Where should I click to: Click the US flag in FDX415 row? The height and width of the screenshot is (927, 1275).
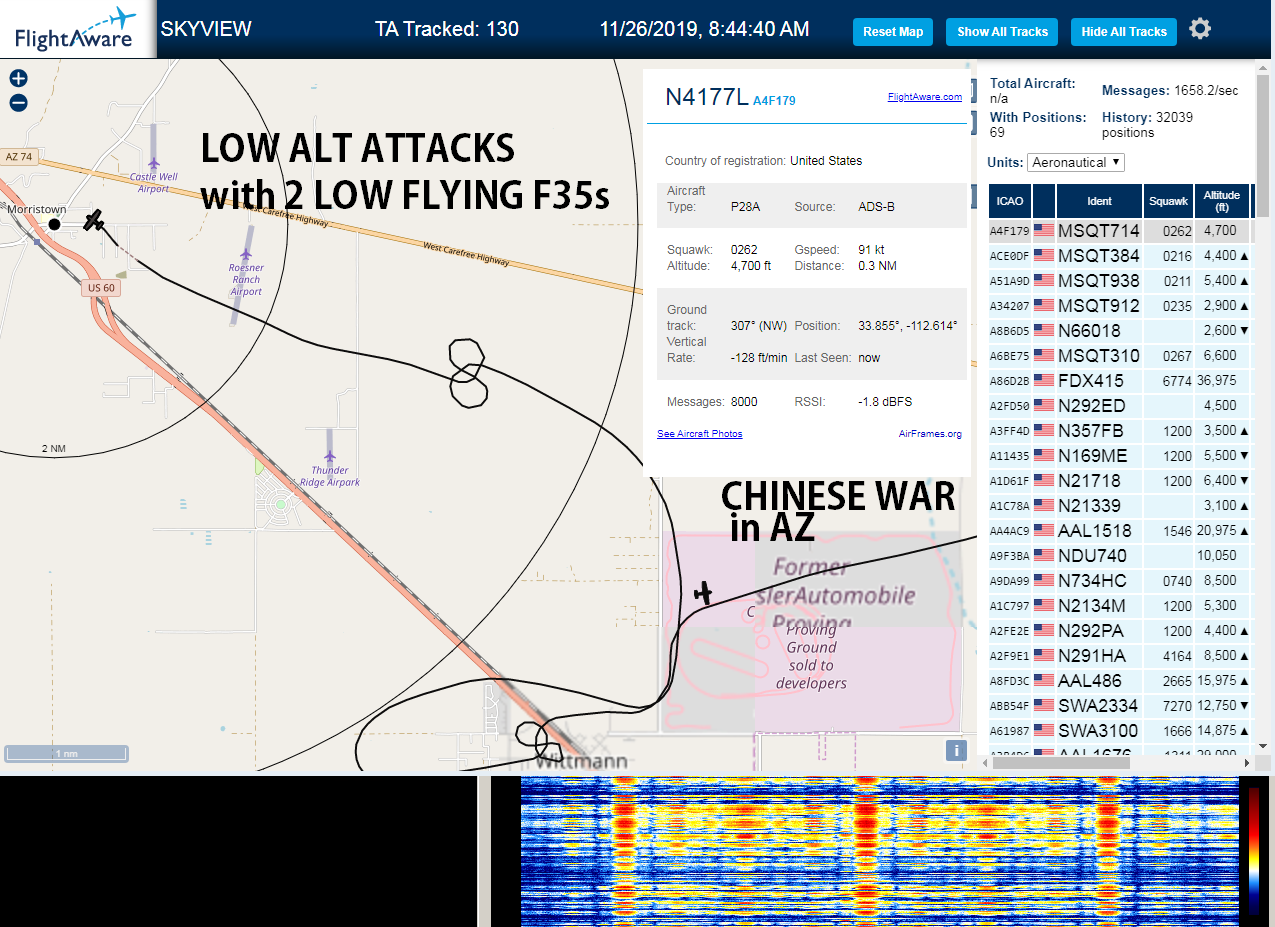(1044, 380)
